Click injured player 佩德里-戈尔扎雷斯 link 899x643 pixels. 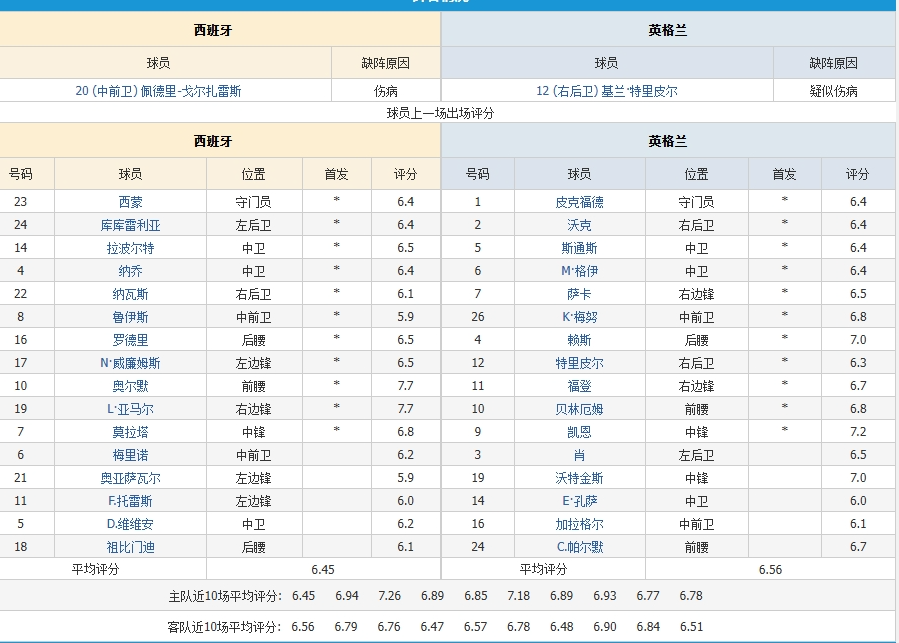(x=158, y=90)
